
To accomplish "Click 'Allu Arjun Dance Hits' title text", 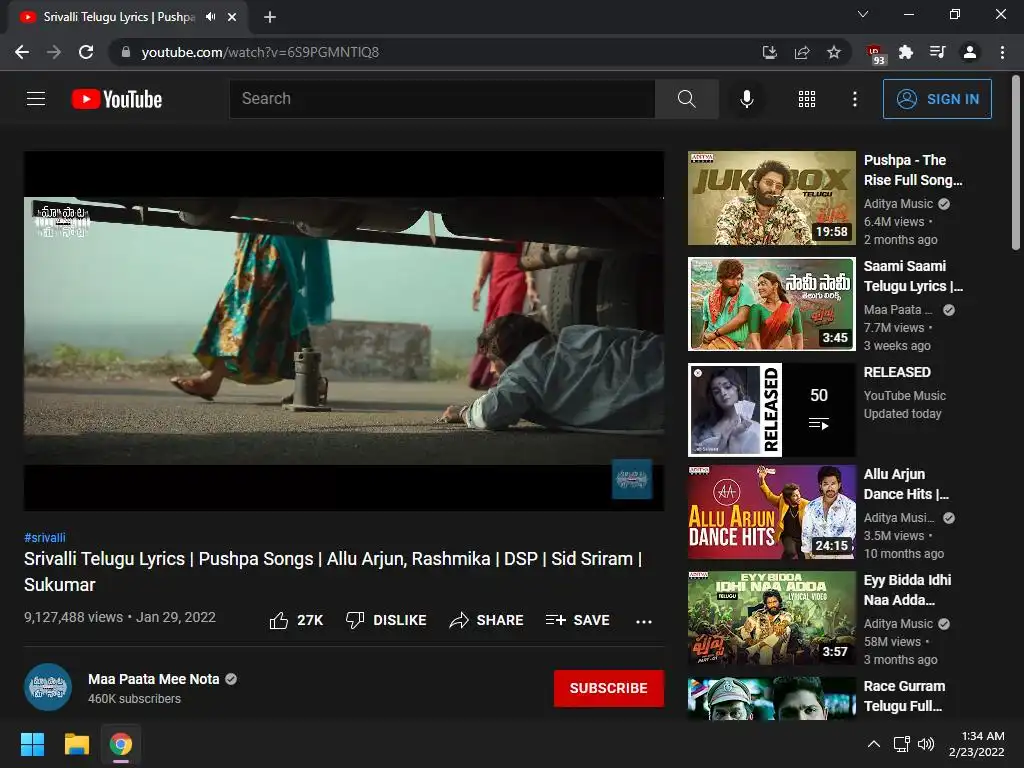I will pyautogui.click(x=906, y=484).
